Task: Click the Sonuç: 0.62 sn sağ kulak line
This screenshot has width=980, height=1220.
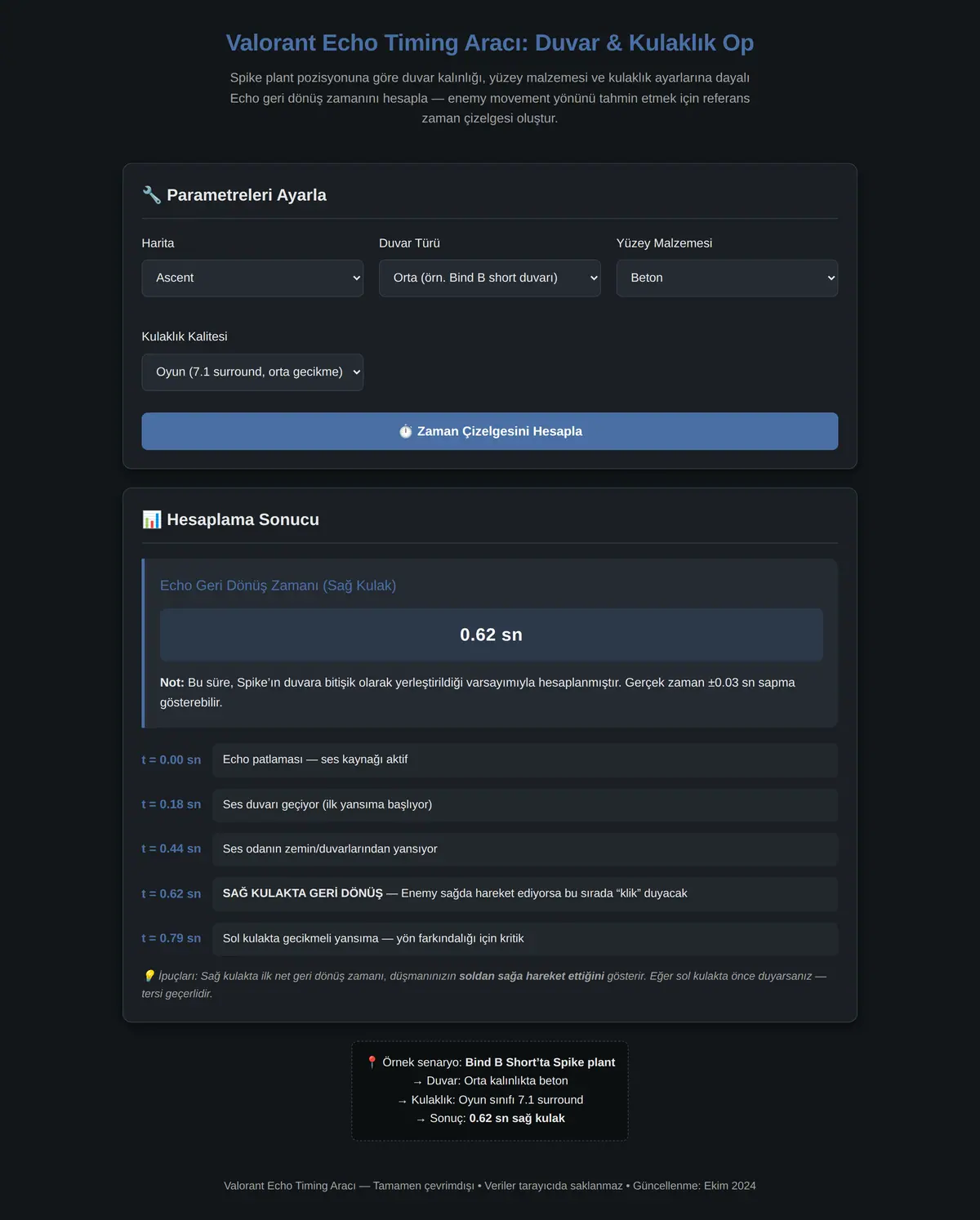Action: tap(490, 1119)
